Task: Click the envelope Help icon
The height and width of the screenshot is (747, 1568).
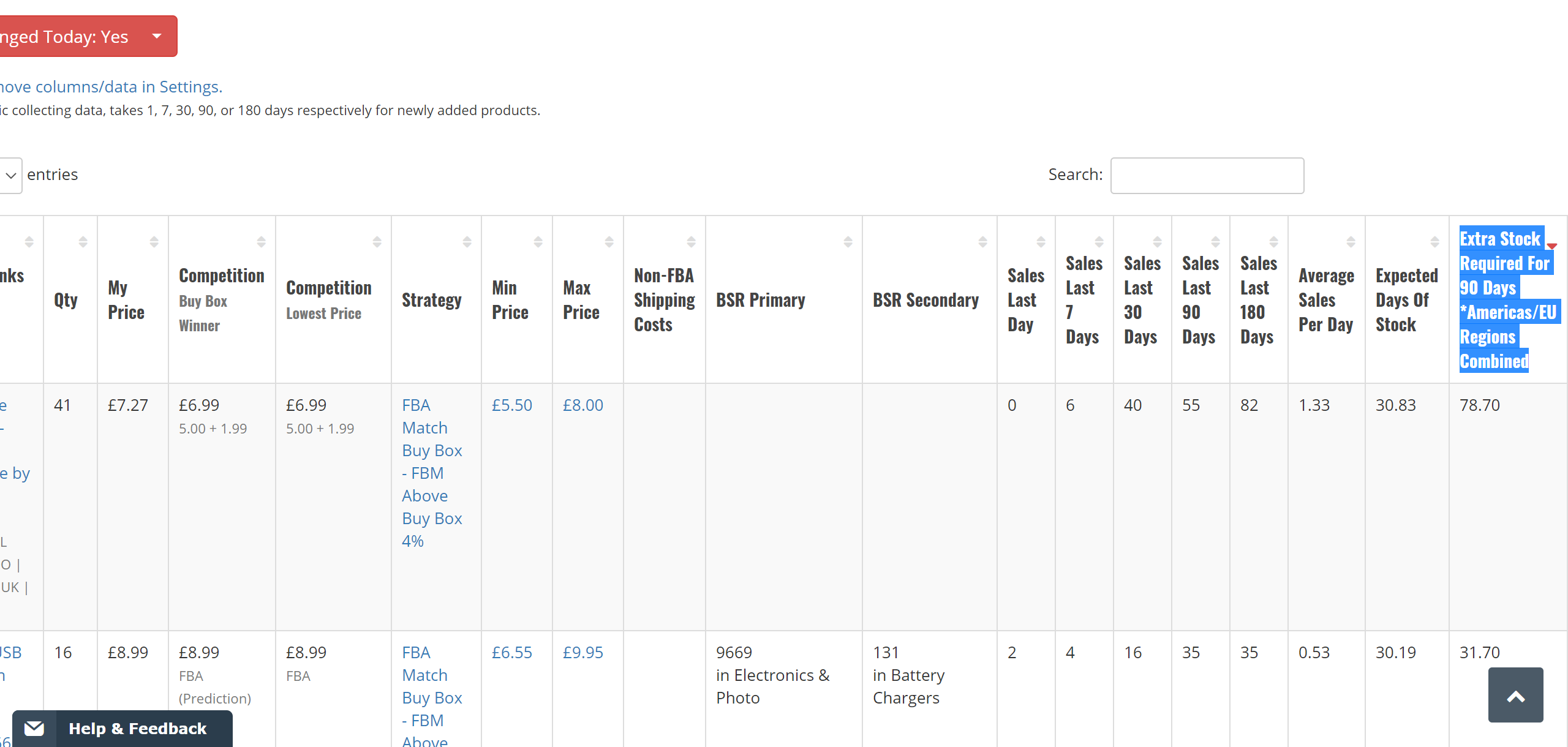Action: (x=34, y=729)
